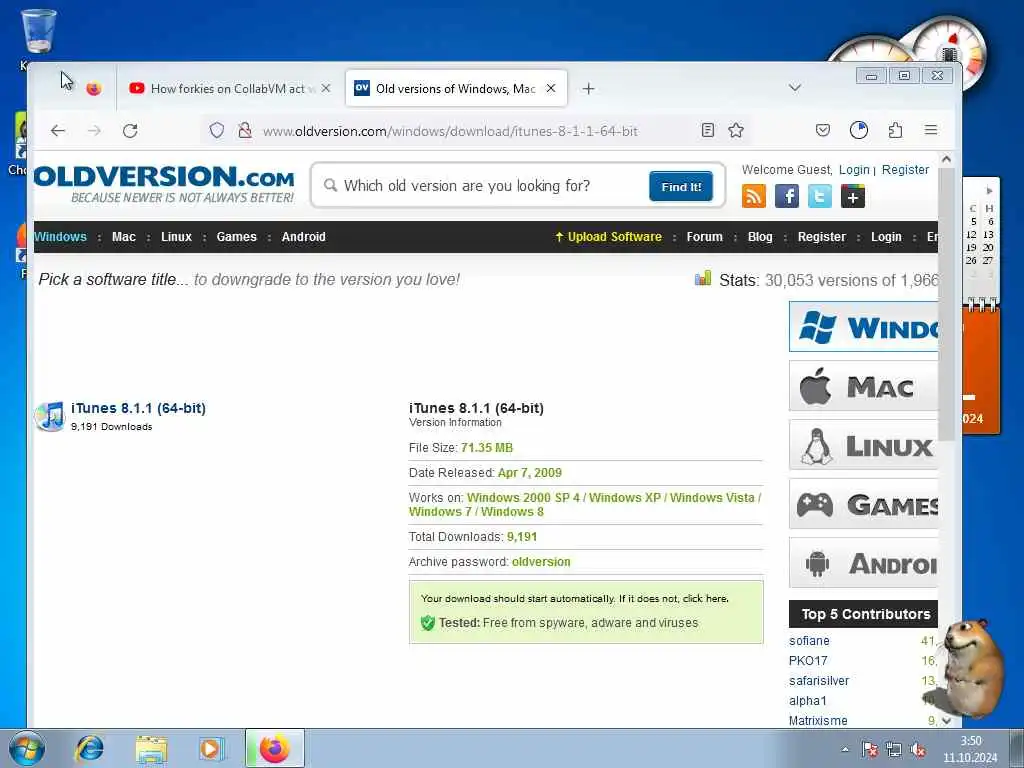Go back using the browser back arrow
Viewport: 1024px width, 768px height.
[58, 131]
